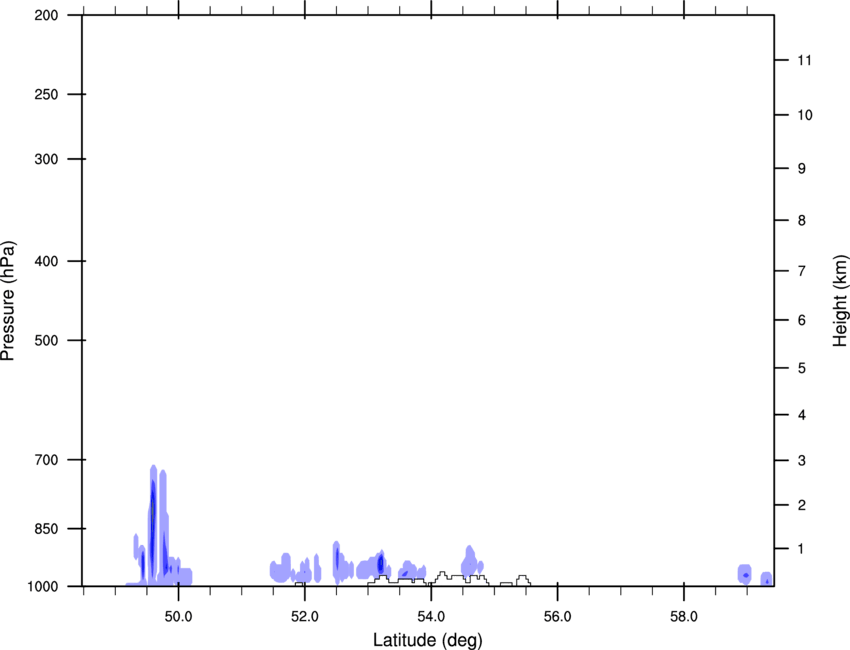
Task: Click the dark blue core near 53.2 latitude
Action: click(381, 563)
